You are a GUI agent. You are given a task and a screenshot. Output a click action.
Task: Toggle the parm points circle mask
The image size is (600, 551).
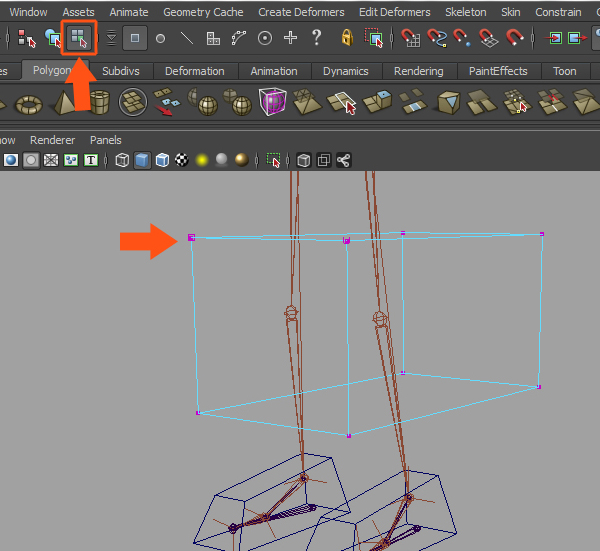[x=161, y=39]
